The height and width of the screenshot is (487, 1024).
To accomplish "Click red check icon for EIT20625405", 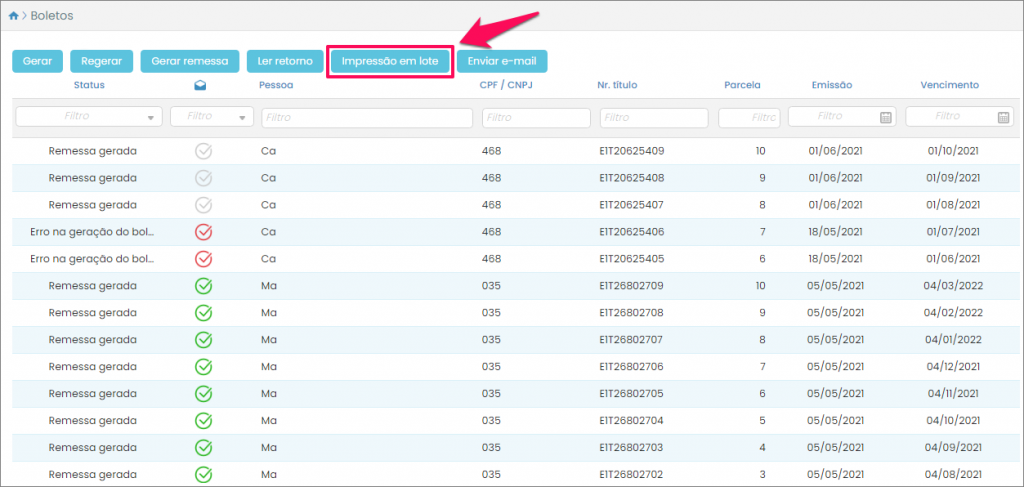I will pyautogui.click(x=203, y=259).
